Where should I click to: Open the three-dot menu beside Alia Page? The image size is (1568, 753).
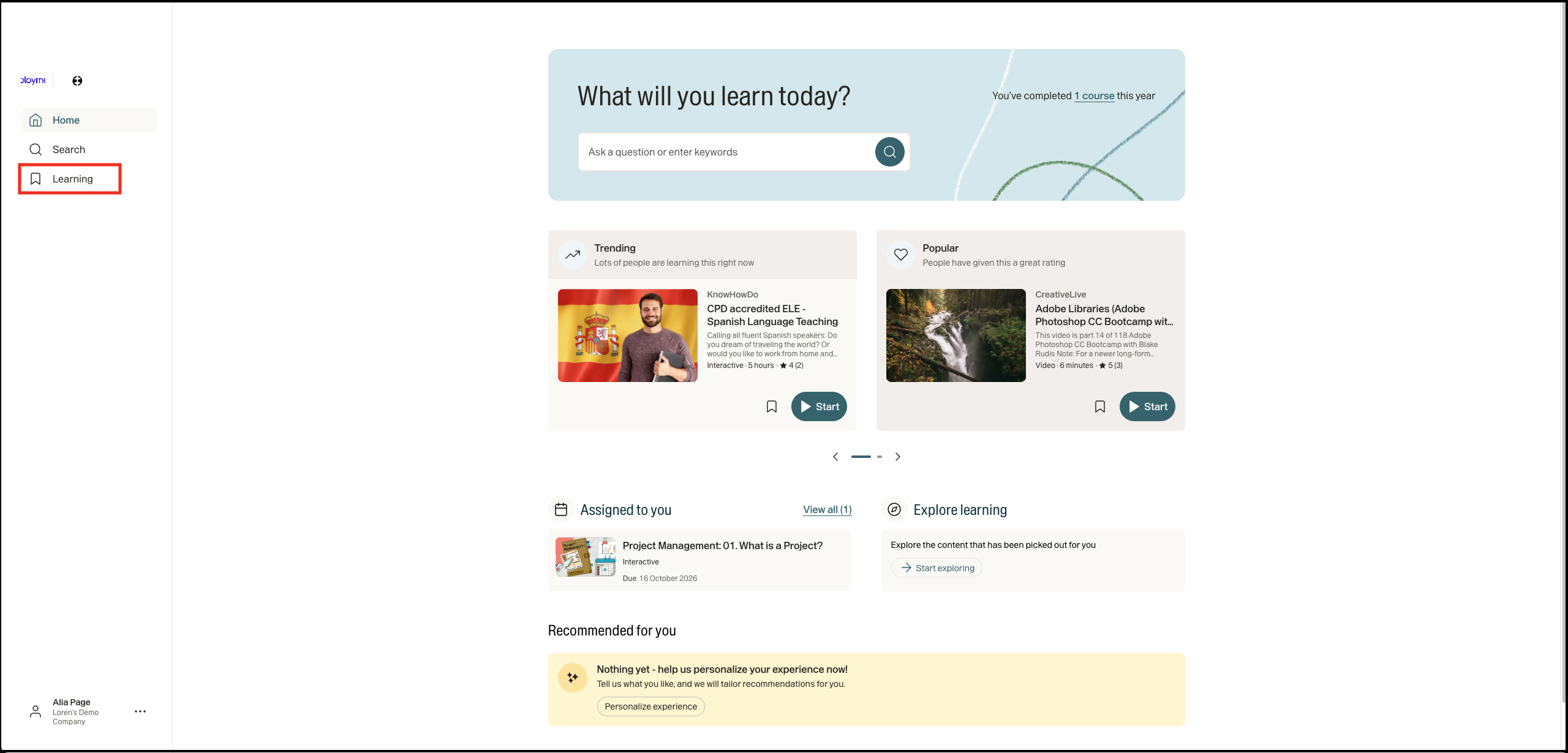(140, 711)
